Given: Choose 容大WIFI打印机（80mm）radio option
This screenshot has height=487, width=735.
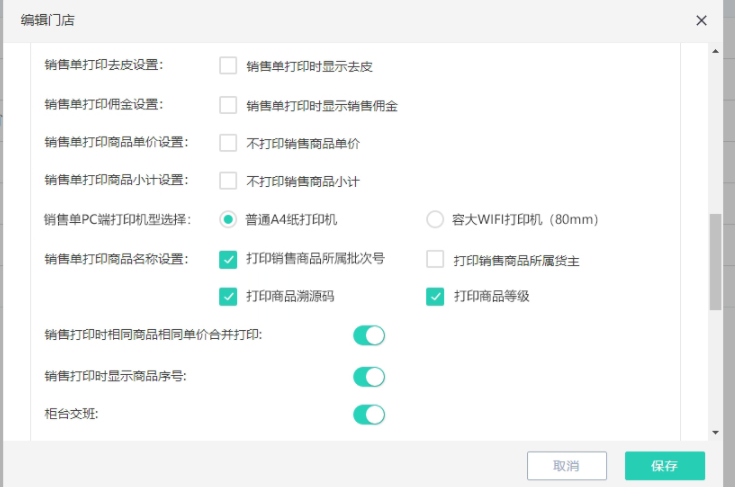Looking at the screenshot, I should pos(435,219).
